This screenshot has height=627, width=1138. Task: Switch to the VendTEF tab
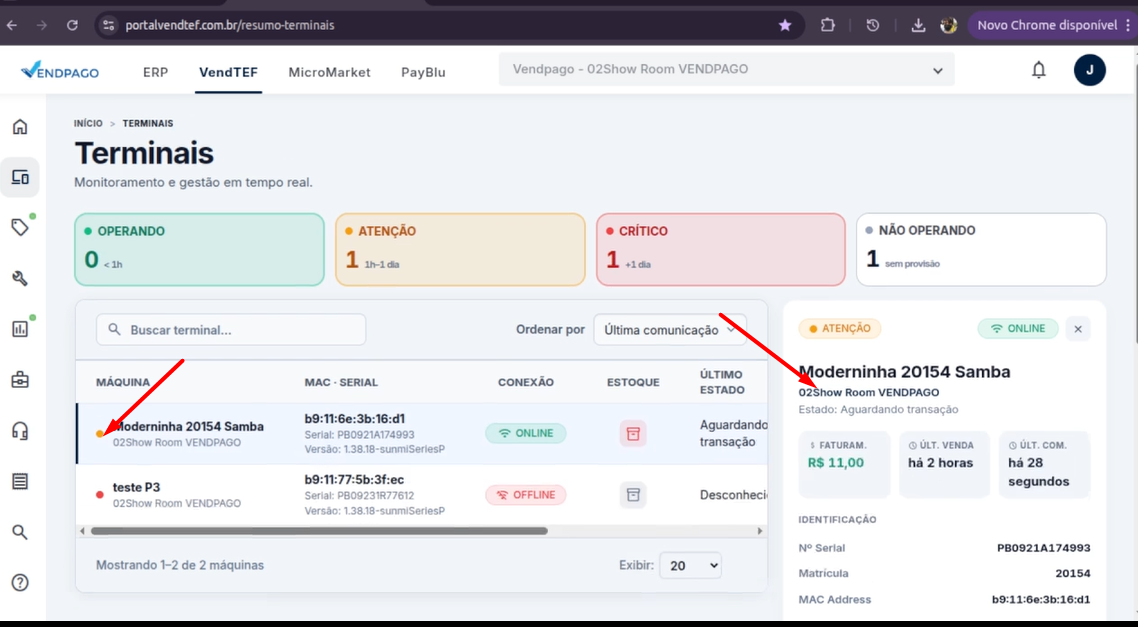[229, 72]
